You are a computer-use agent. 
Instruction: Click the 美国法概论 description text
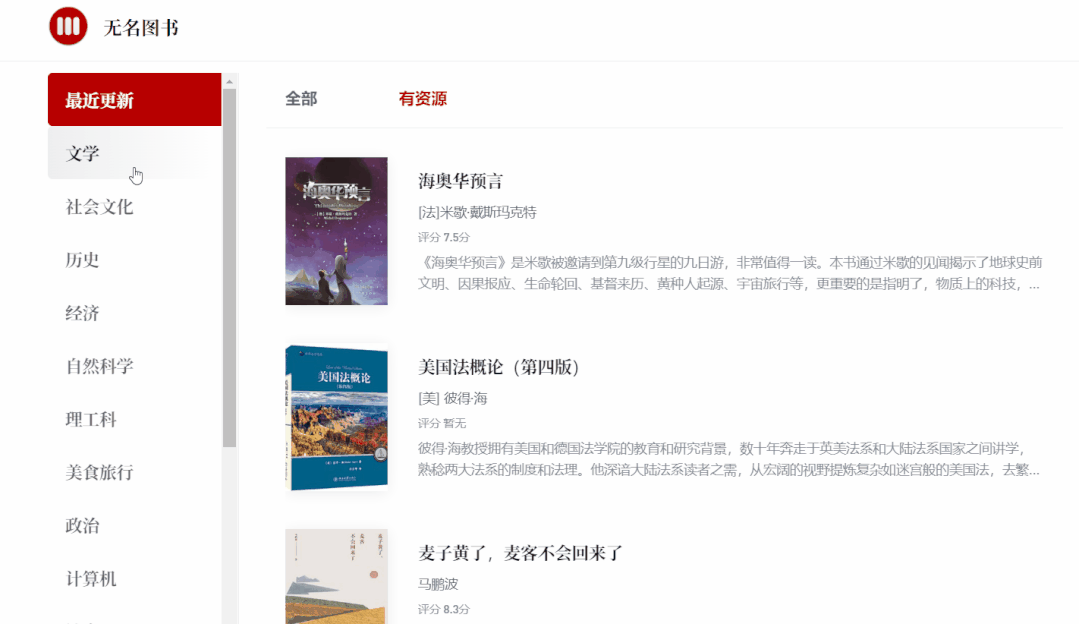coord(729,460)
